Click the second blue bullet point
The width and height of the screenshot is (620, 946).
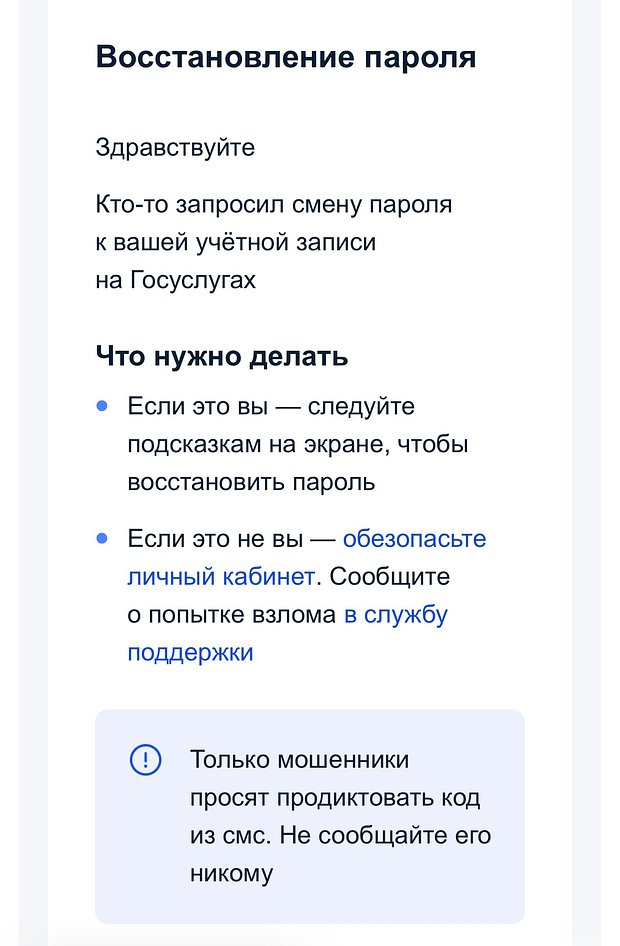pyautogui.click(x=102, y=538)
